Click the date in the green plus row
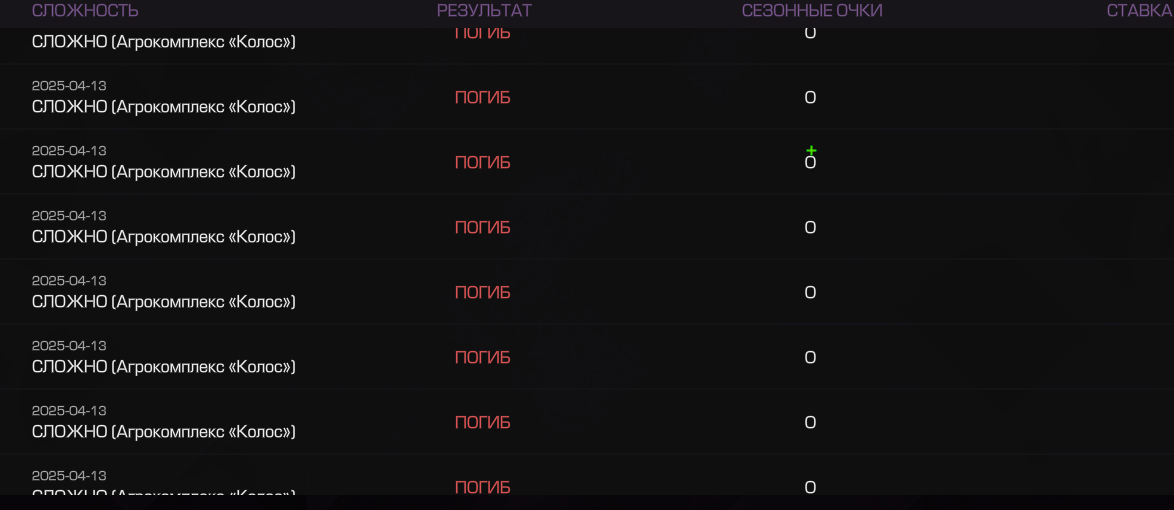The width and height of the screenshot is (1174, 510). [x=69, y=151]
